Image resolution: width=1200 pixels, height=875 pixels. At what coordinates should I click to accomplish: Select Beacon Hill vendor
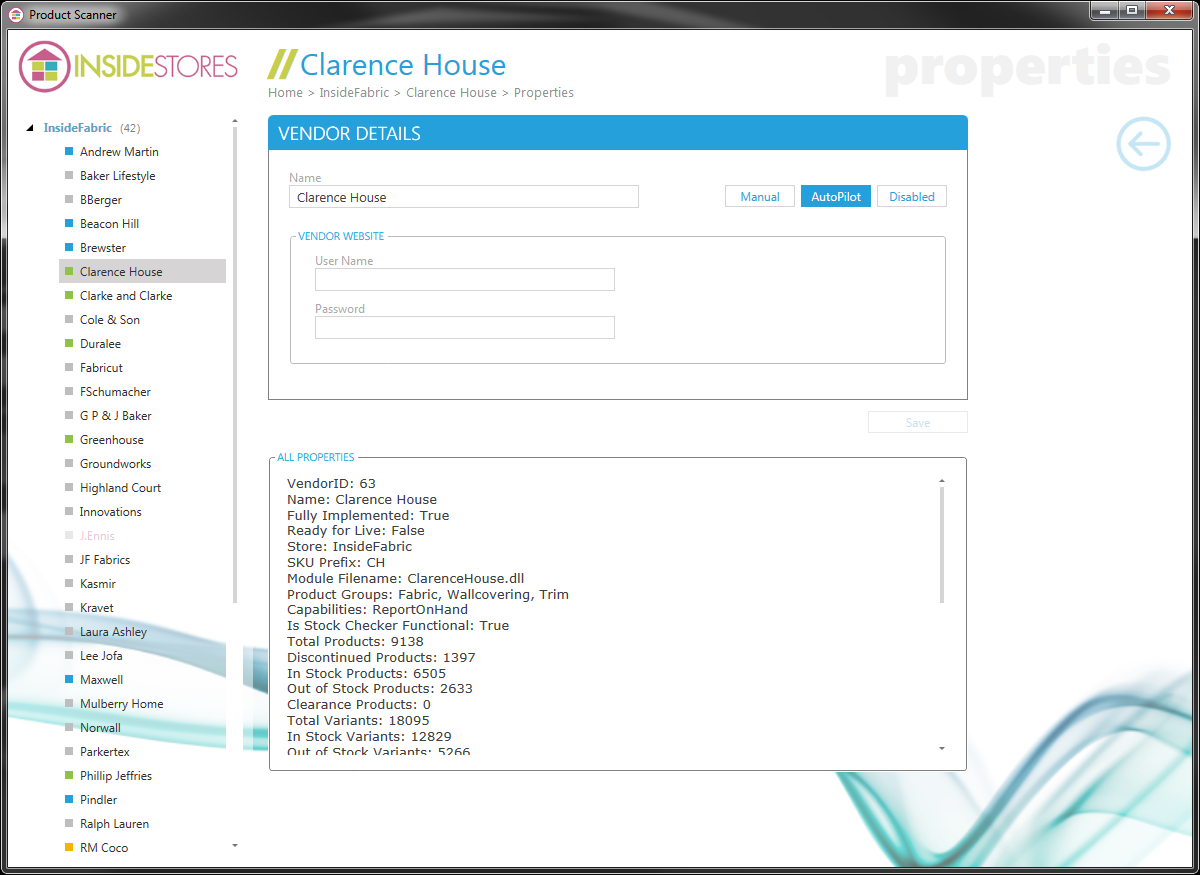pyautogui.click(x=109, y=224)
